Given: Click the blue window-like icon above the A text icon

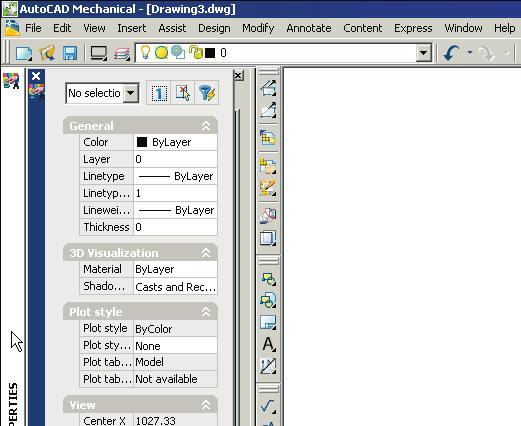Looking at the screenshot, I should pyautogui.click(x=268, y=322).
